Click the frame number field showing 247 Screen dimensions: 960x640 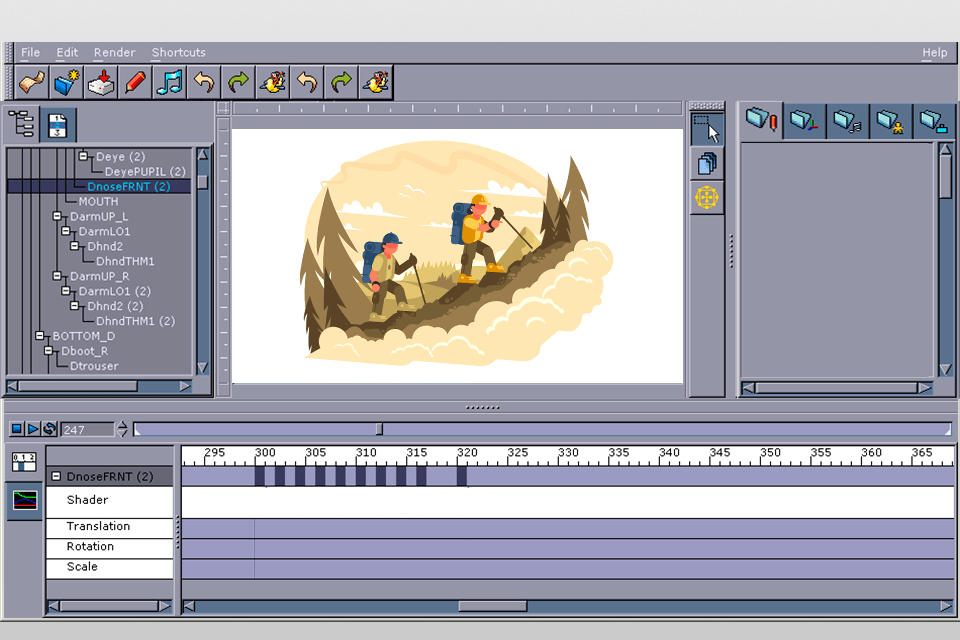(x=87, y=429)
